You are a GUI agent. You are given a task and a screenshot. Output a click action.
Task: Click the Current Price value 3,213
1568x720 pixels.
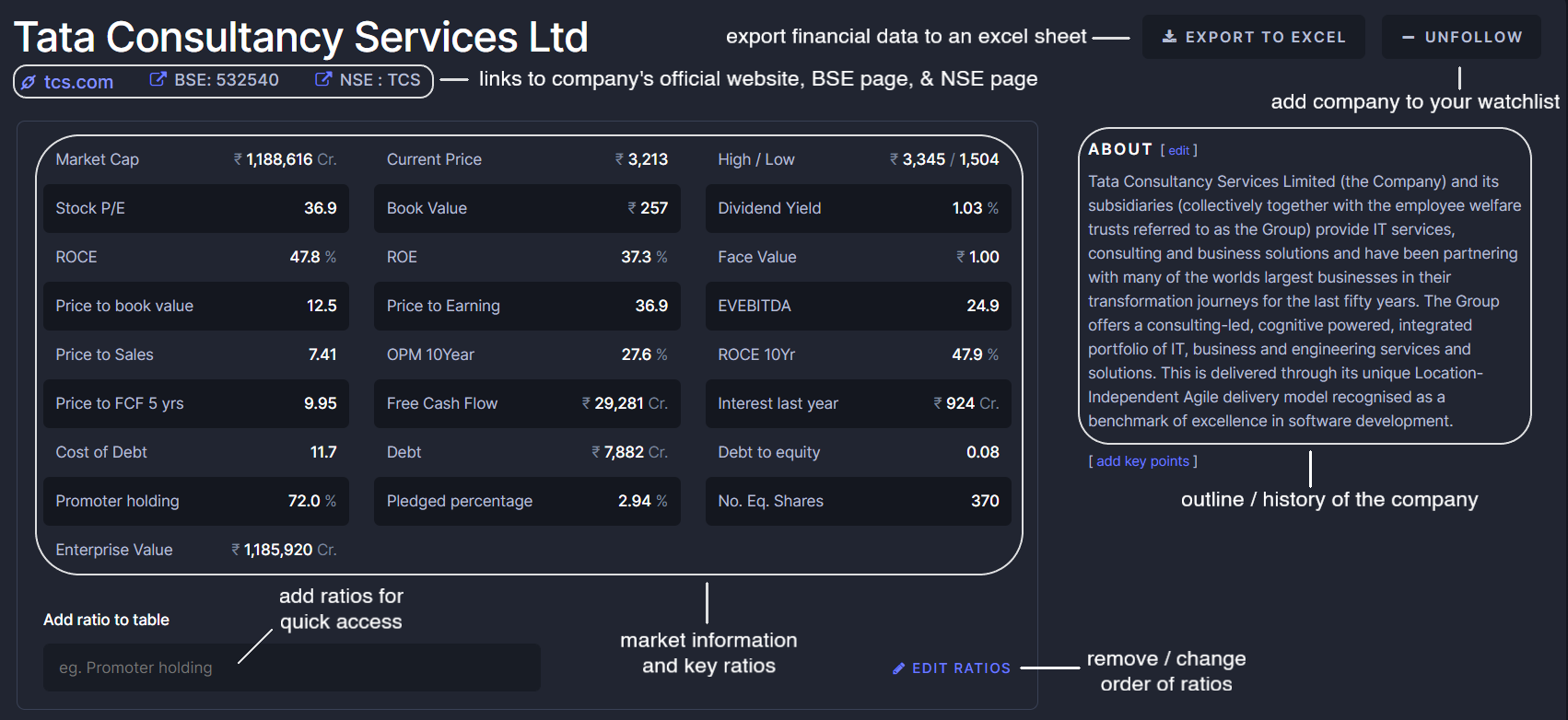[x=641, y=159]
